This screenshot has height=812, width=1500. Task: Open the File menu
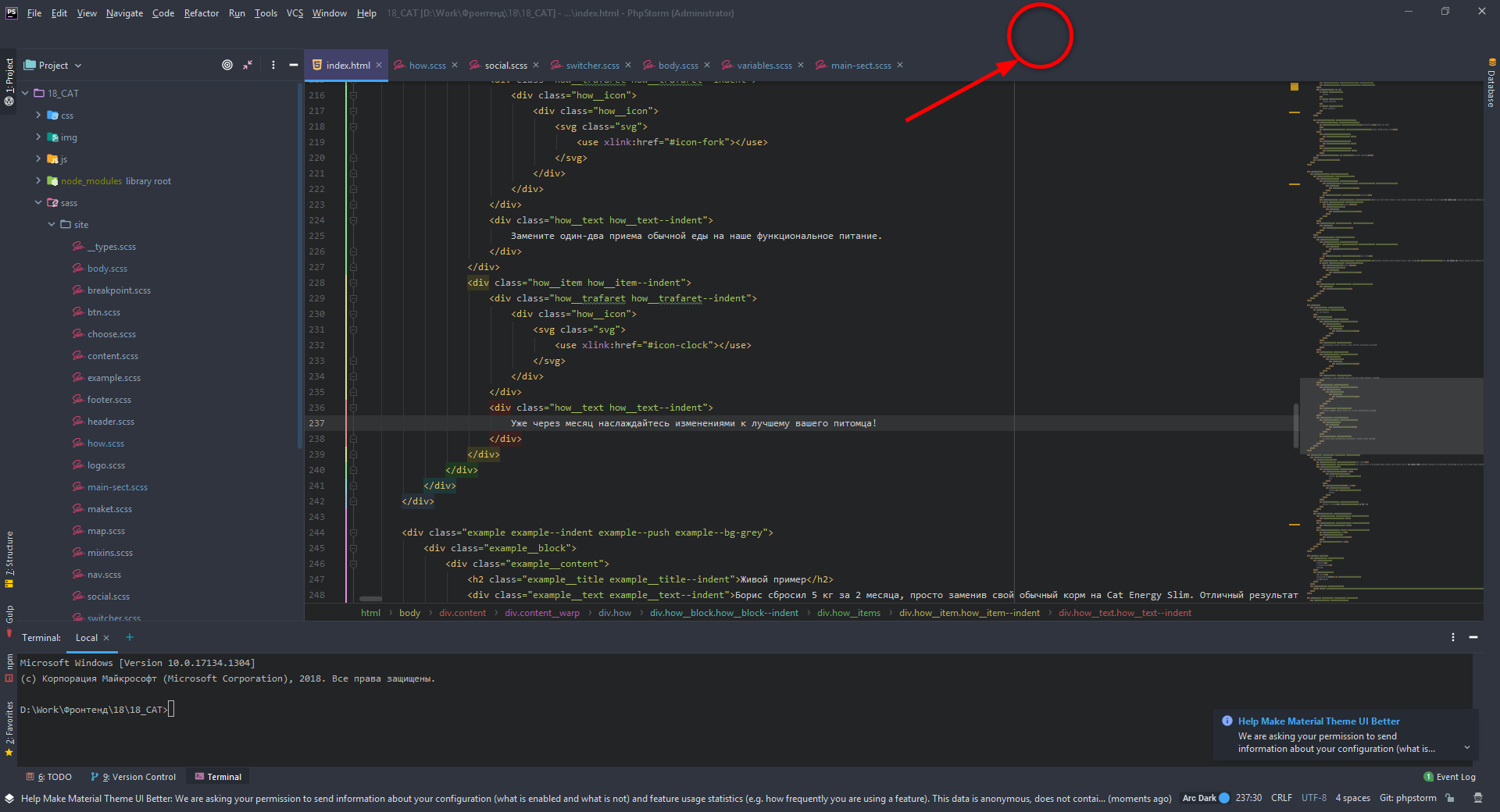click(34, 12)
